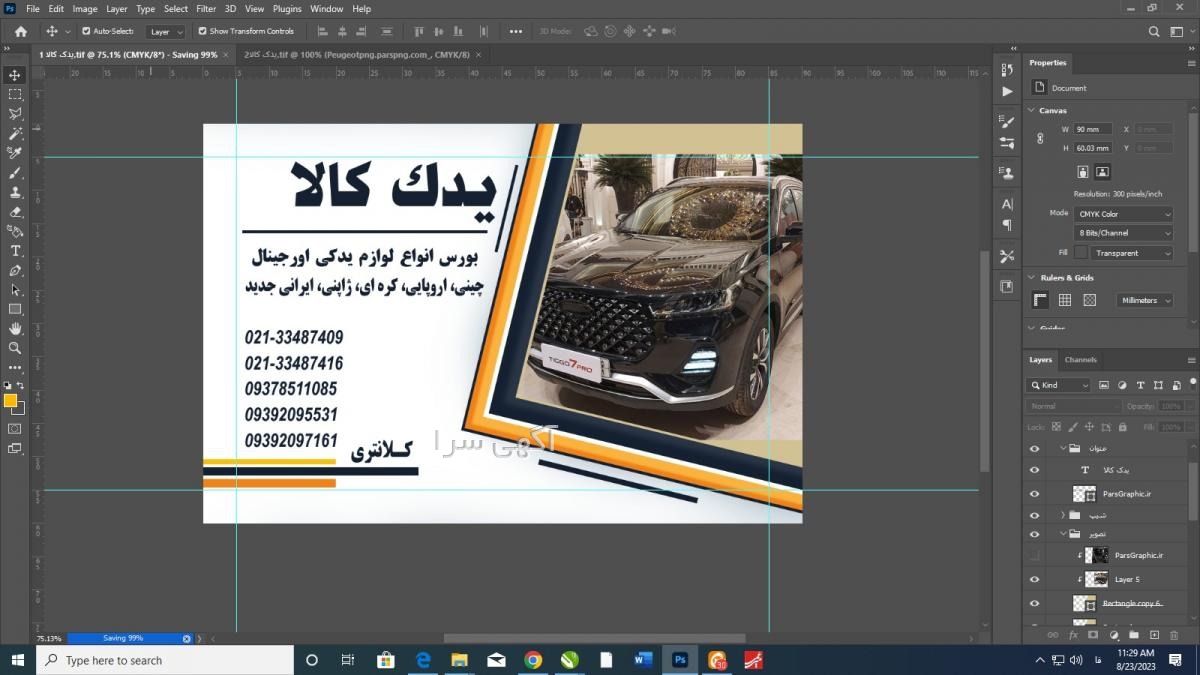Collapse the Rulers & Grids section
The image size is (1200, 675).
coord(1032,278)
